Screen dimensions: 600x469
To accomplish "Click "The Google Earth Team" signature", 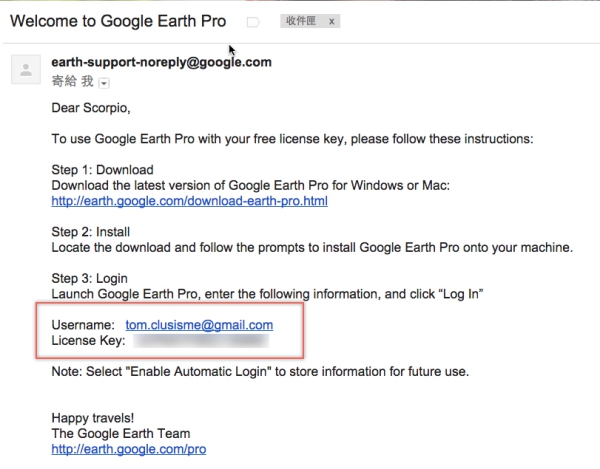I will (x=120, y=434).
